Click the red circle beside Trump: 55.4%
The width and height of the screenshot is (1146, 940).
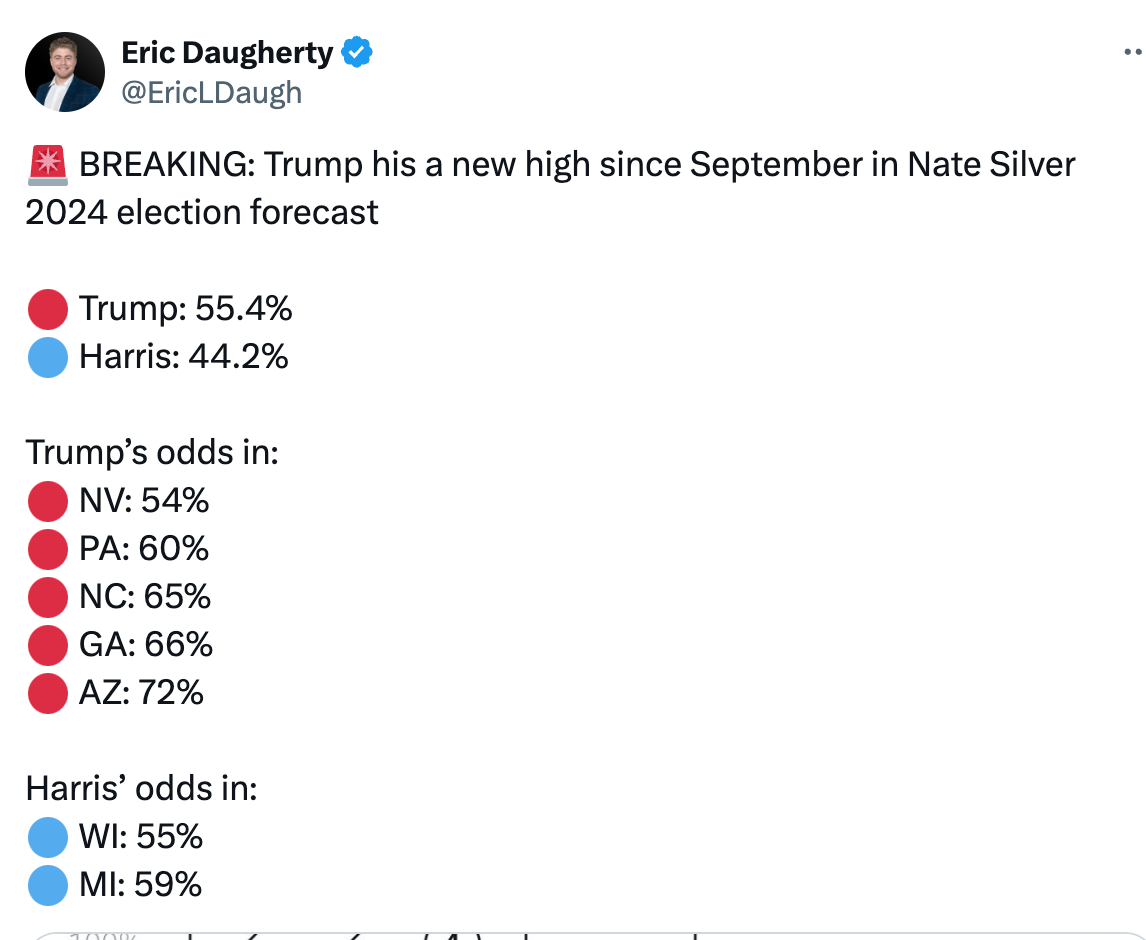pos(47,309)
